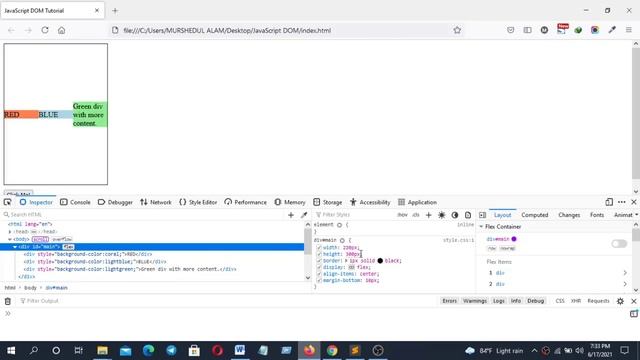Screen dimensions: 640x360
Task: Activate the element picker tool
Action: tap(7, 202)
